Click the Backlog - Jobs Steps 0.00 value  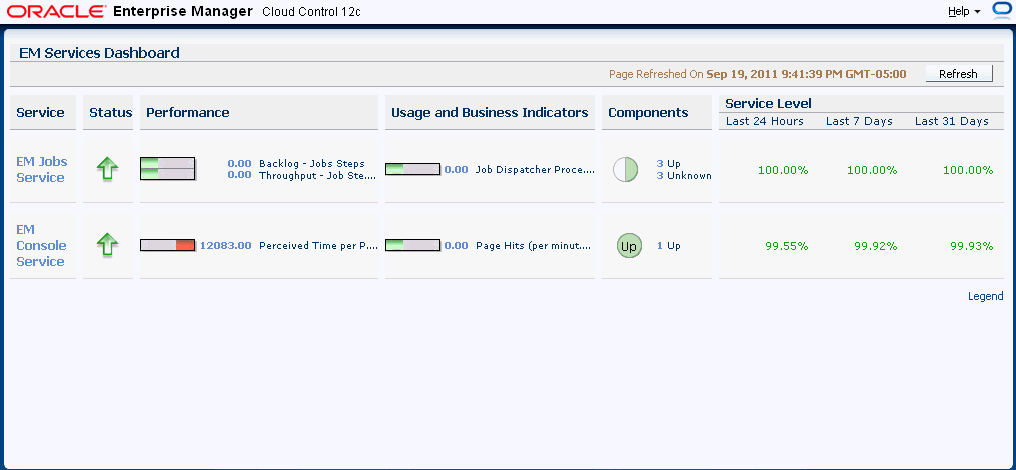[x=239, y=163]
